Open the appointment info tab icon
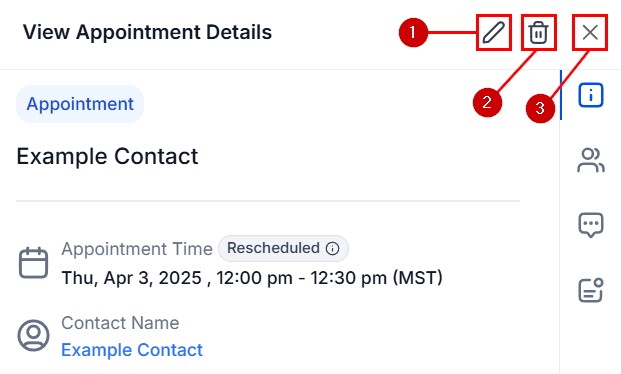The image size is (621, 374). (x=591, y=95)
